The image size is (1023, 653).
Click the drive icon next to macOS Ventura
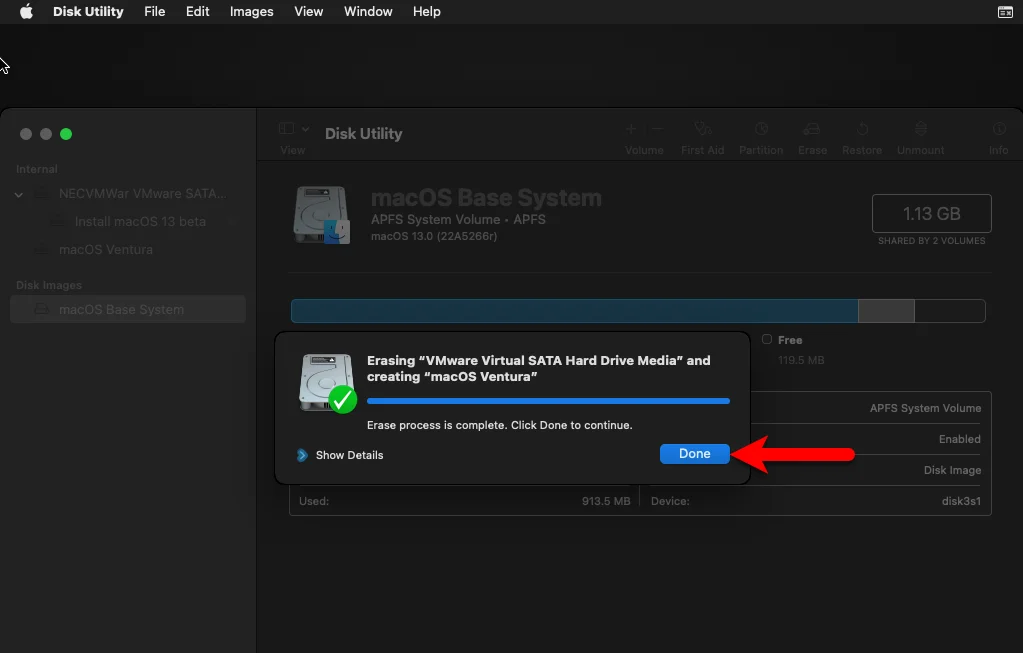42,249
